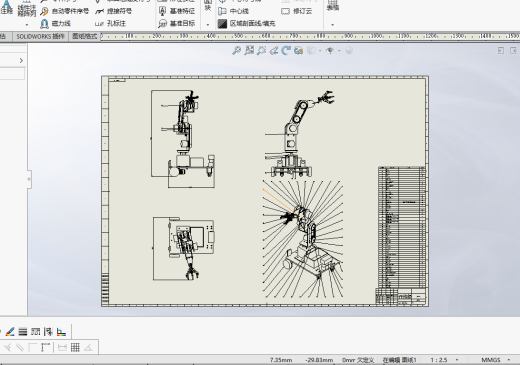The height and width of the screenshot is (365, 520).
Task: Click the 7.35mm coordinate readout
Action: [281, 360]
